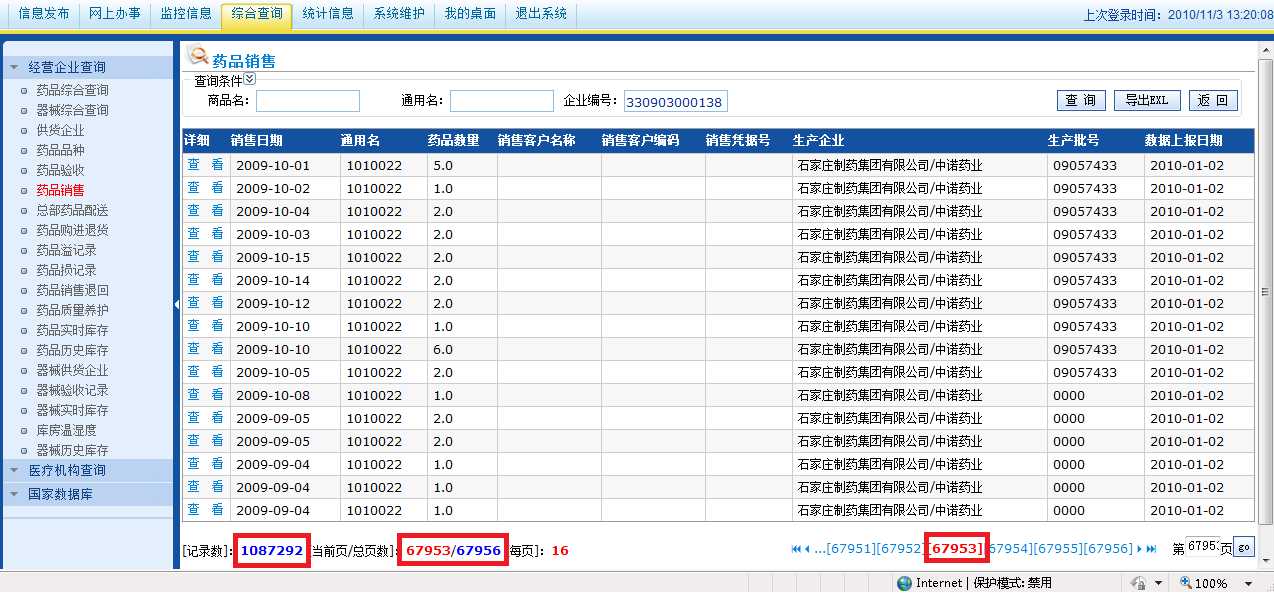The height and width of the screenshot is (593, 1274).
Task: Click the 退出系统 tab
Action: click(541, 14)
